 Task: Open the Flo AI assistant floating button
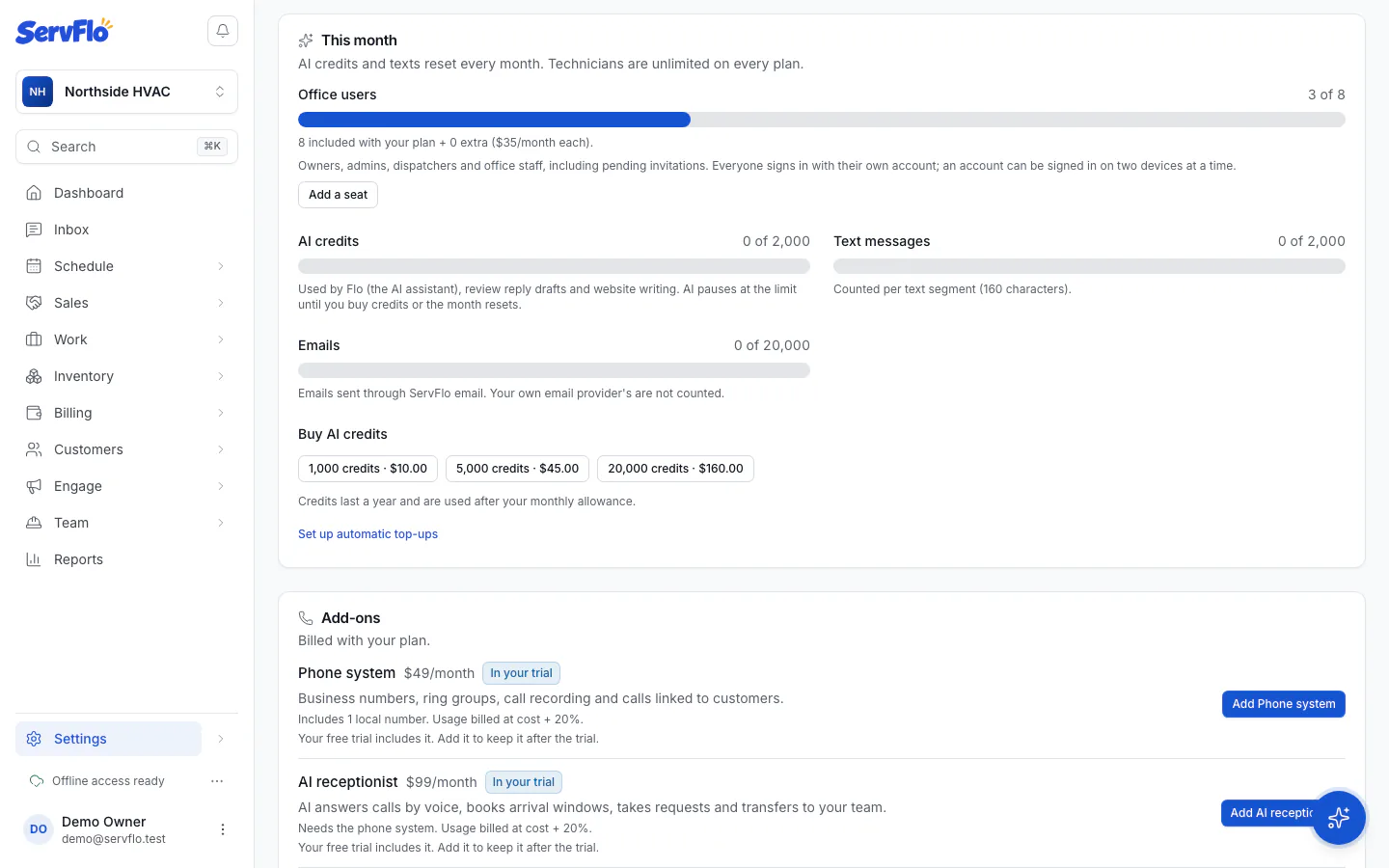pyautogui.click(x=1339, y=818)
